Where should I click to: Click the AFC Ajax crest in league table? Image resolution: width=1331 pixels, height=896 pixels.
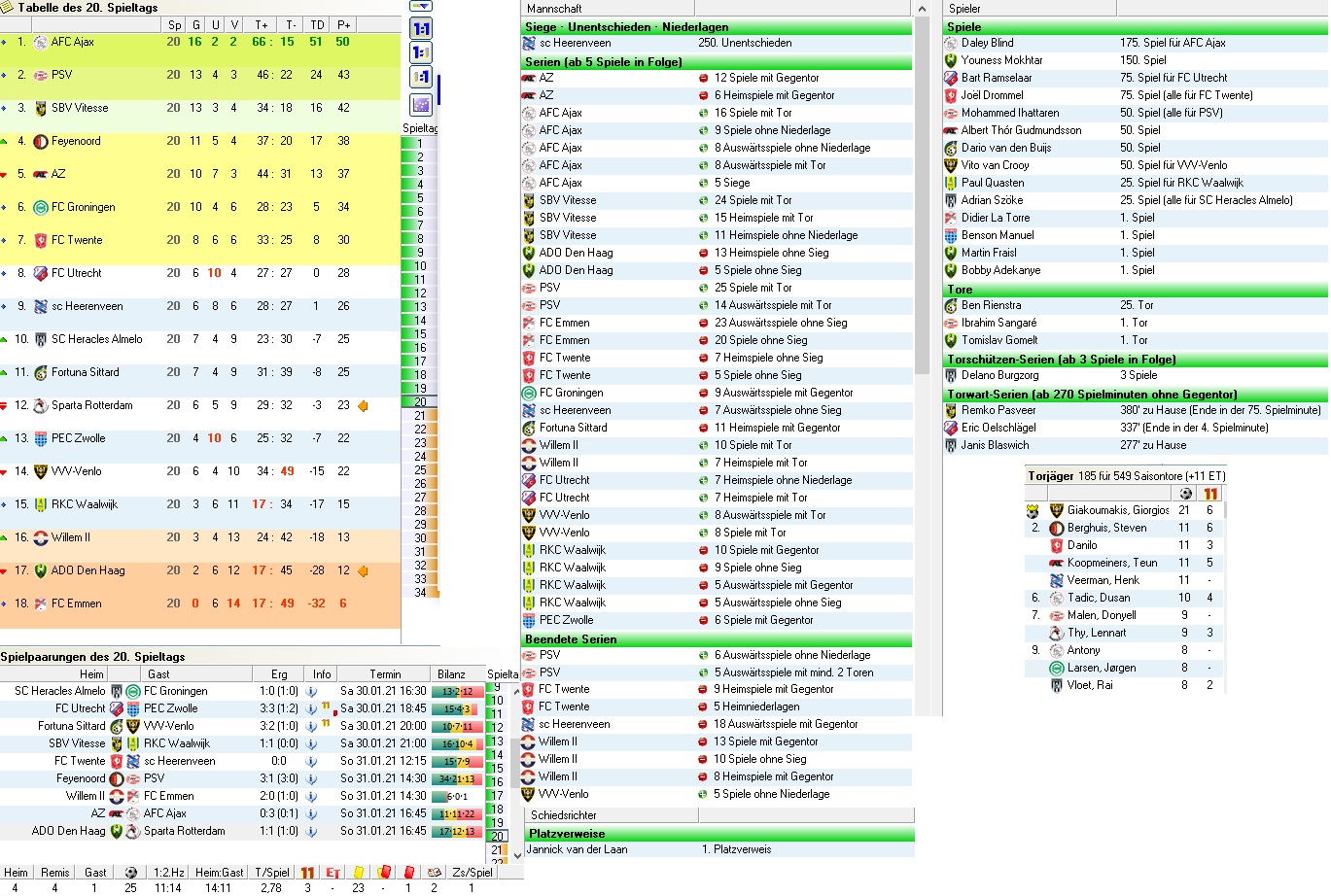click(x=40, y=43)
